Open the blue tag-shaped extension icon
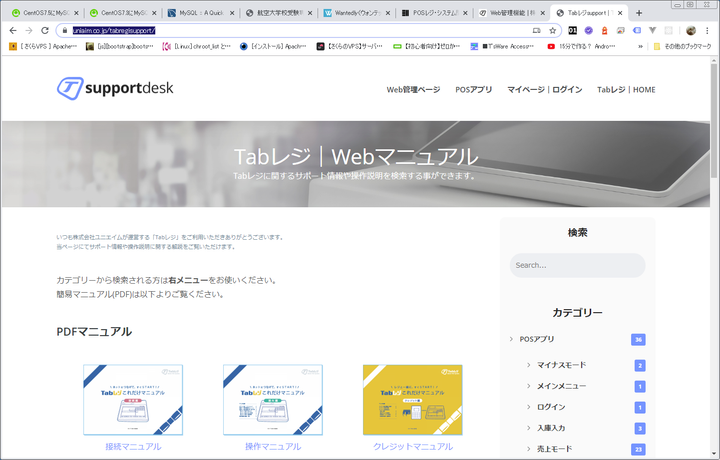The image size is (720, 460). (636, 30)
